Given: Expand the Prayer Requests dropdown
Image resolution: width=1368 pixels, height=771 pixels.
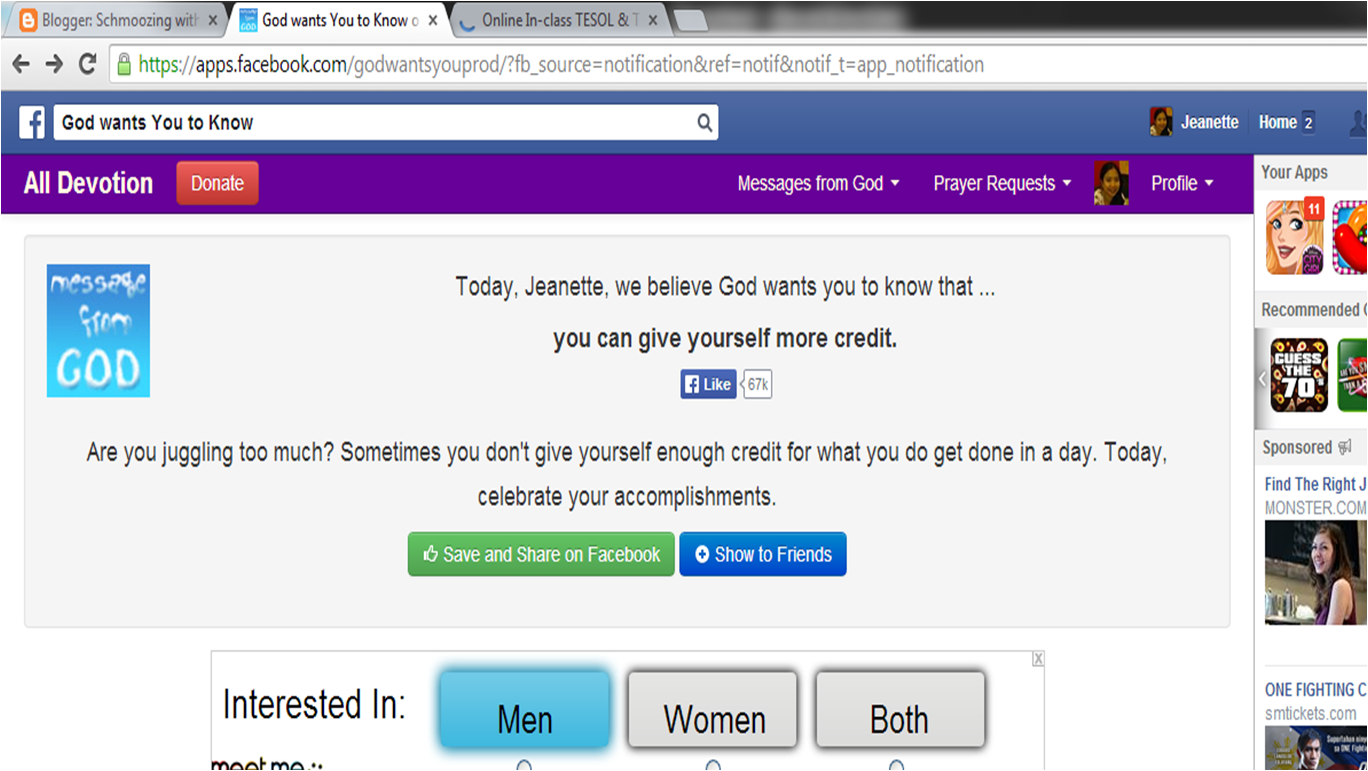Looking at the screenshot, I should tap(1002, 183).
